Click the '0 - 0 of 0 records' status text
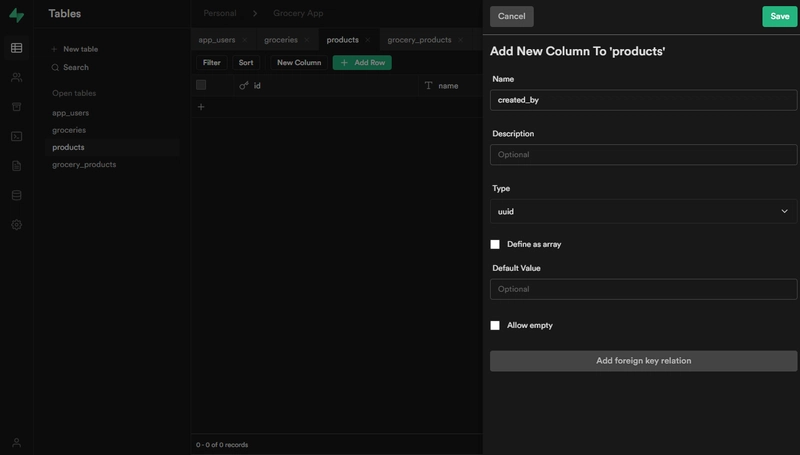800x455 pixels. [222, 445]
